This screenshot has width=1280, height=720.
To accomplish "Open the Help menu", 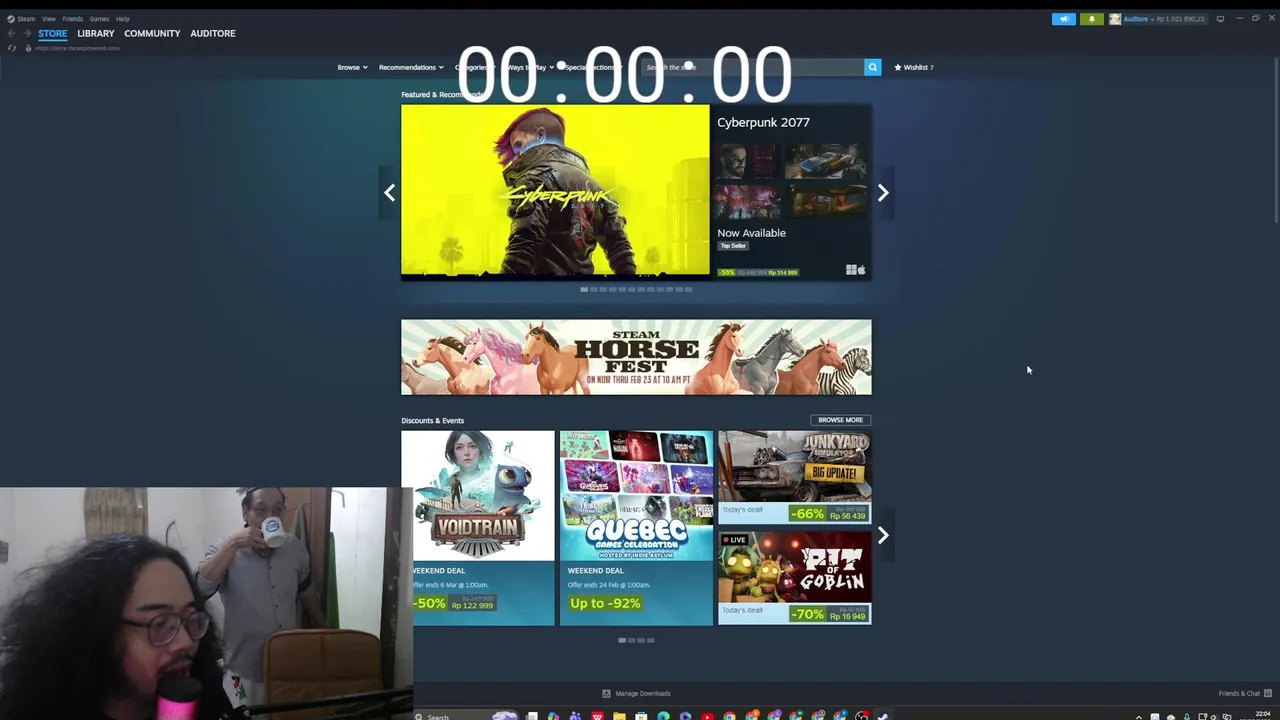I will 122,19.
